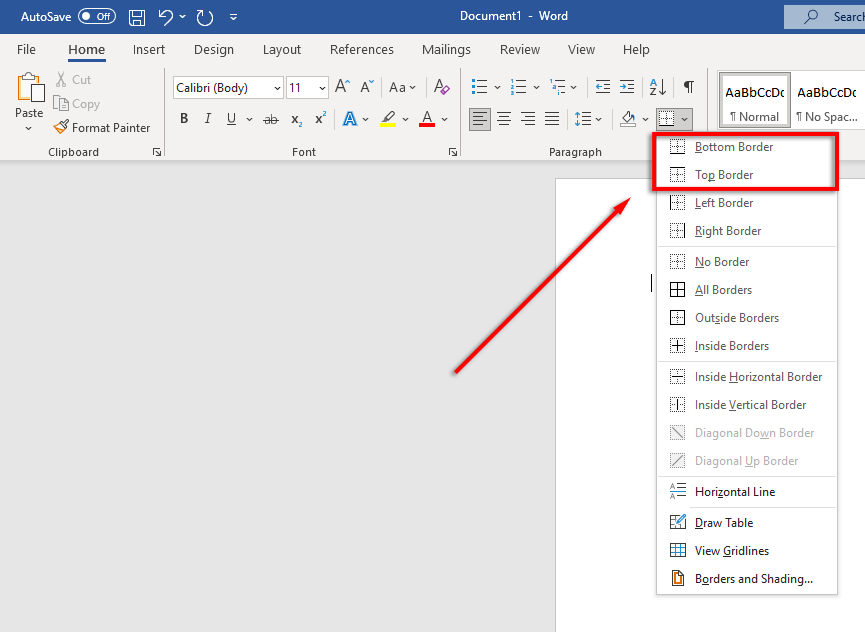Expand the font size dropdown
Screen dimensions: 865x632
[x=322, y=88]
